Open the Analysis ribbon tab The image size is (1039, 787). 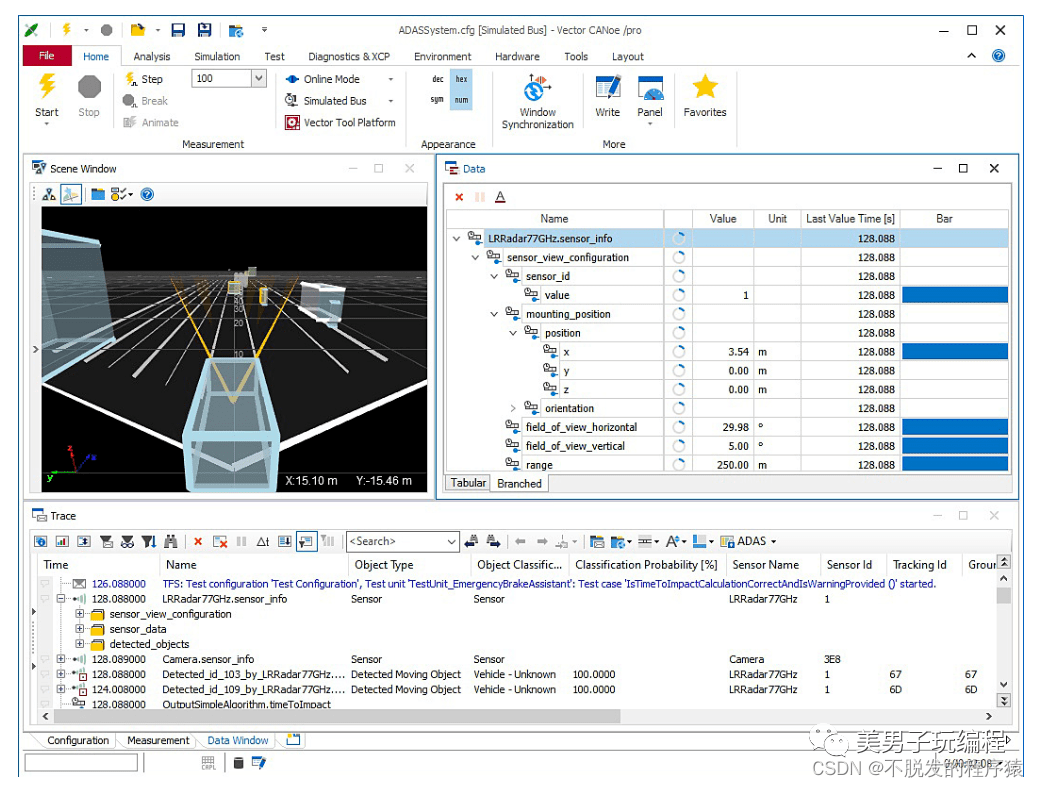coord(152,56)
